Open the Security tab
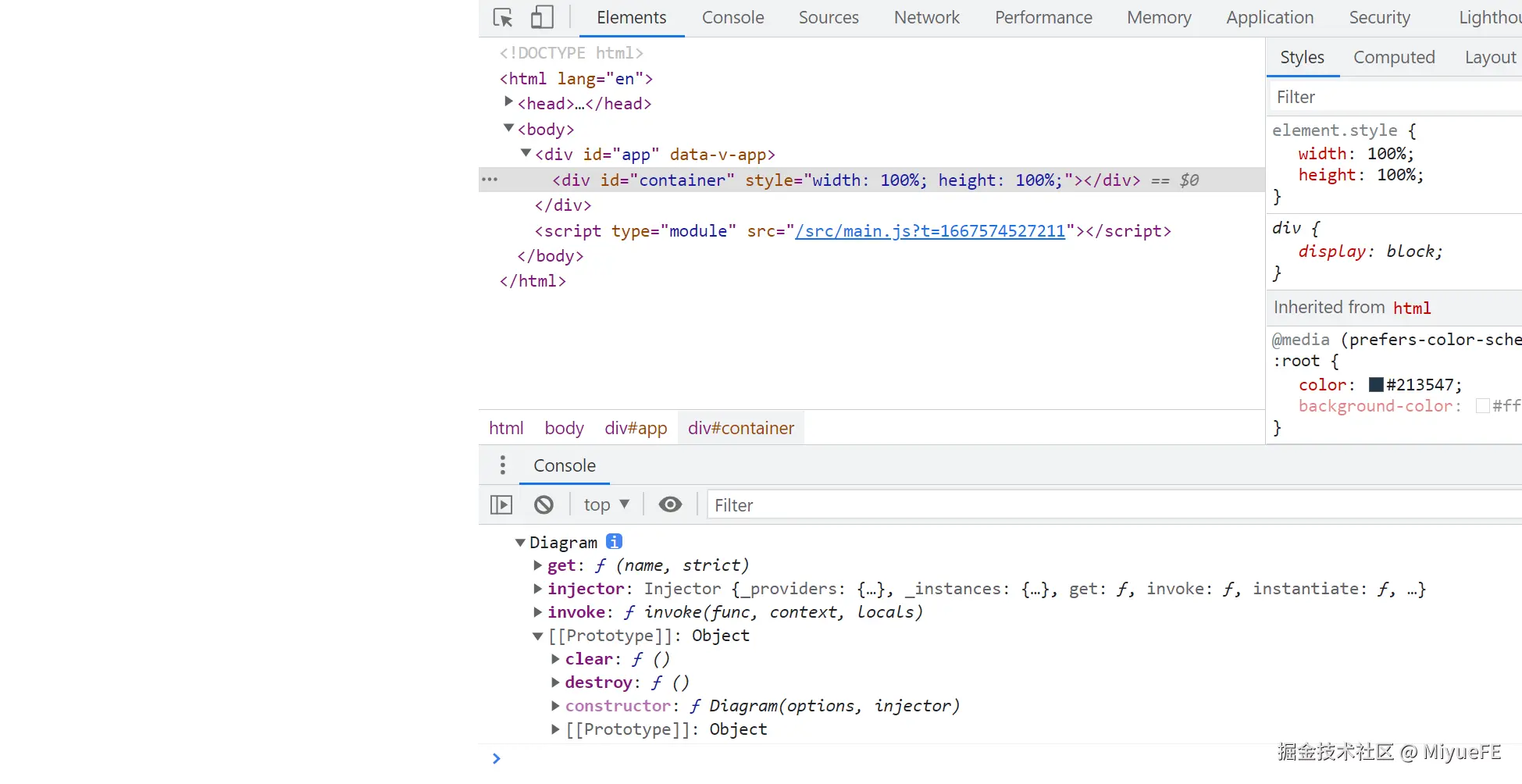1522x784 pixels. (1380, 17)
